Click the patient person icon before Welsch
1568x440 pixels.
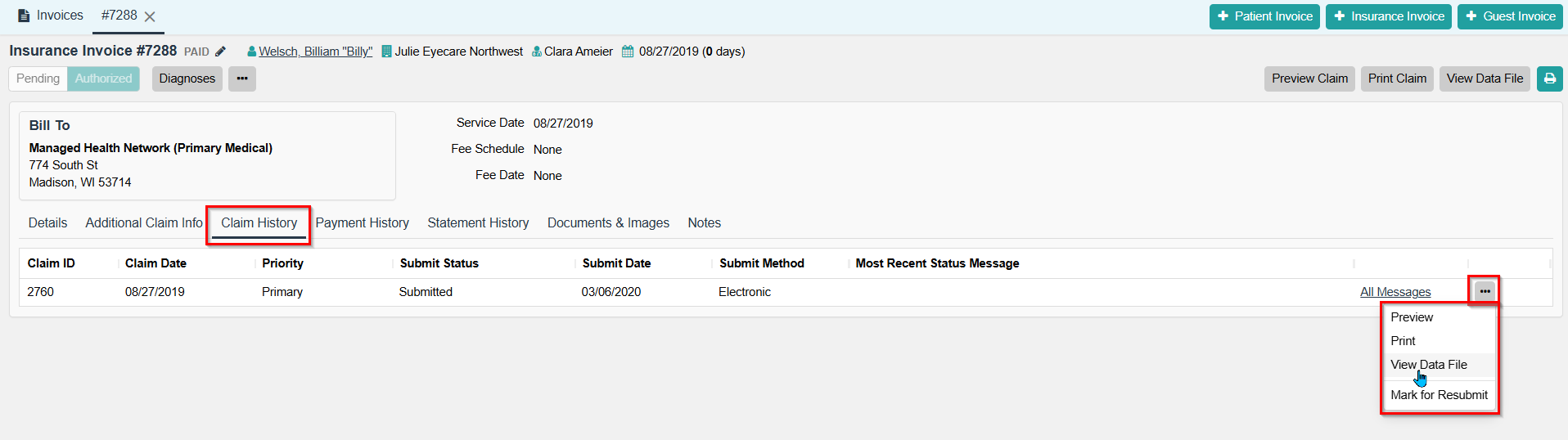pyautogui.click(x=251, y=52)
